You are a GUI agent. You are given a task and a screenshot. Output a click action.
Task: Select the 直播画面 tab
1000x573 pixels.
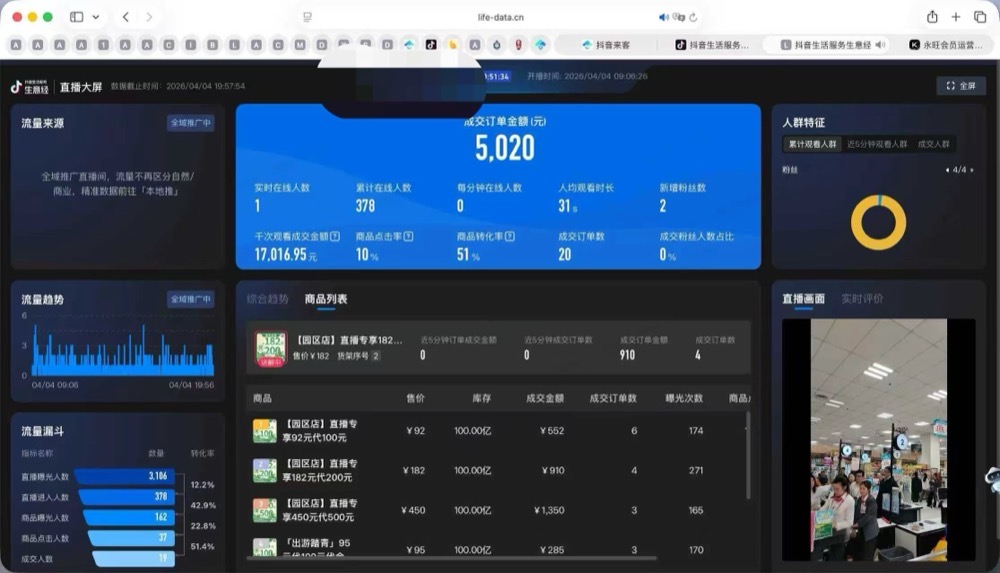tap(804, 299)
